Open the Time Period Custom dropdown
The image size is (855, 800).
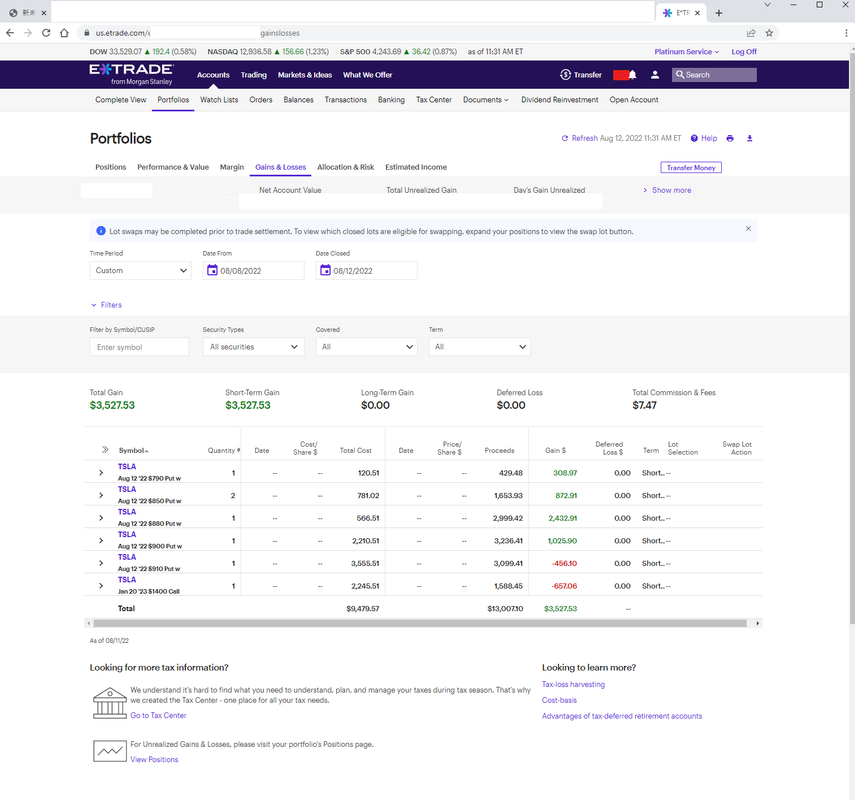point(140,270)
